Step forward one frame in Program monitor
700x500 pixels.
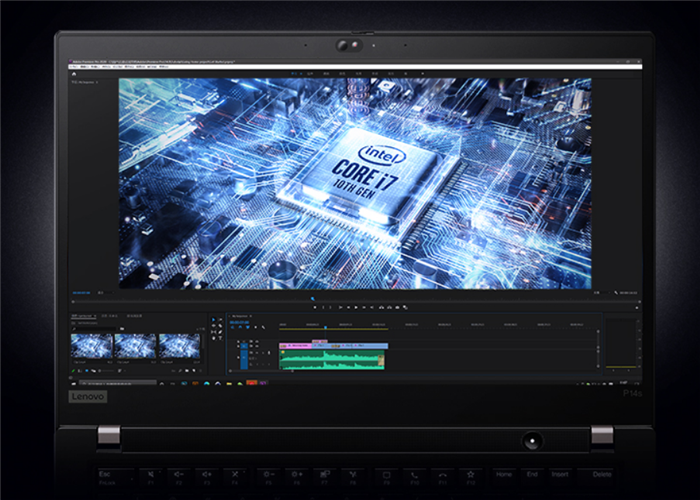pyautogui.click(x=364, y=307)
